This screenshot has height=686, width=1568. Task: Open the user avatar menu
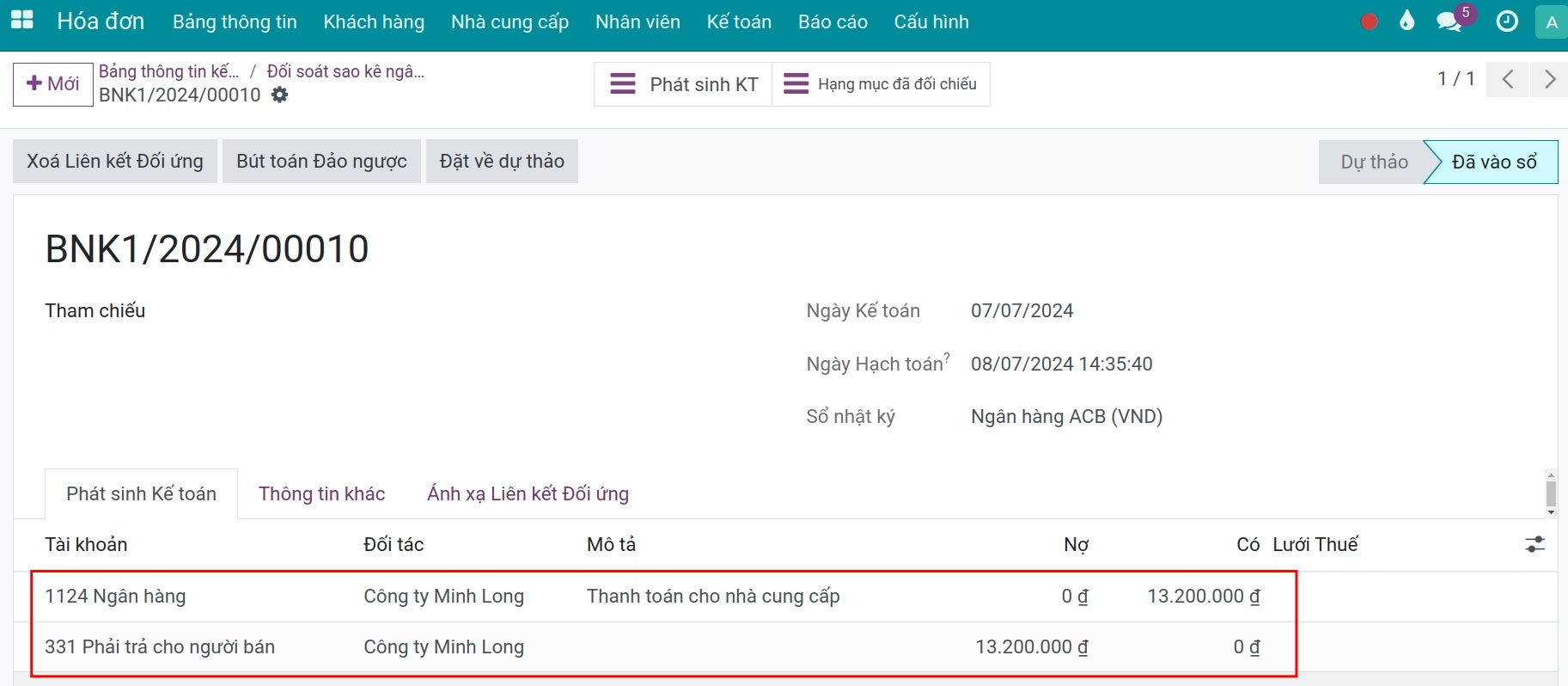[1551, 22]
